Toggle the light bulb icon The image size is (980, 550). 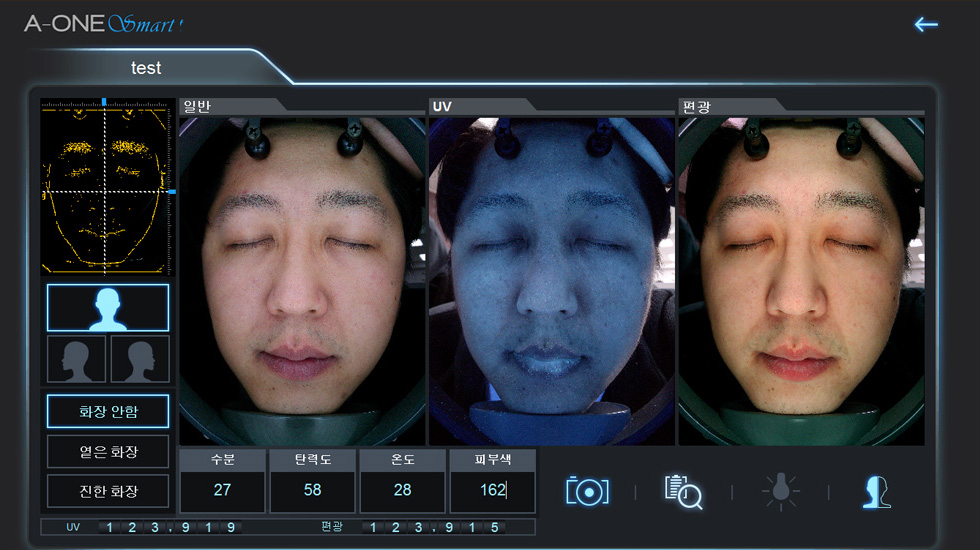click(x=780, y=491)
